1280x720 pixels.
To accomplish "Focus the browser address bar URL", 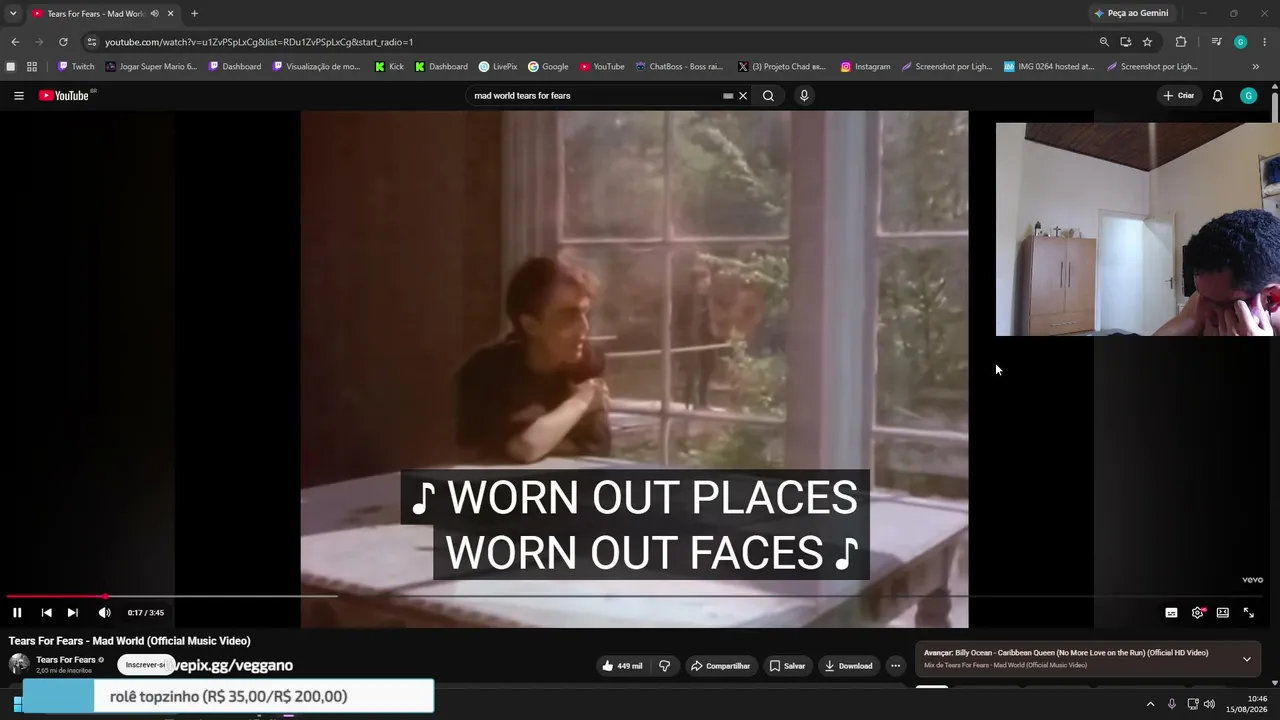I will [259, 42].
